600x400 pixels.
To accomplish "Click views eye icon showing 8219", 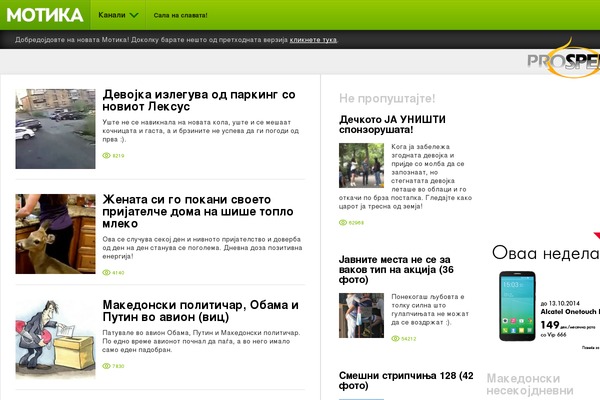I will [107, 156].
